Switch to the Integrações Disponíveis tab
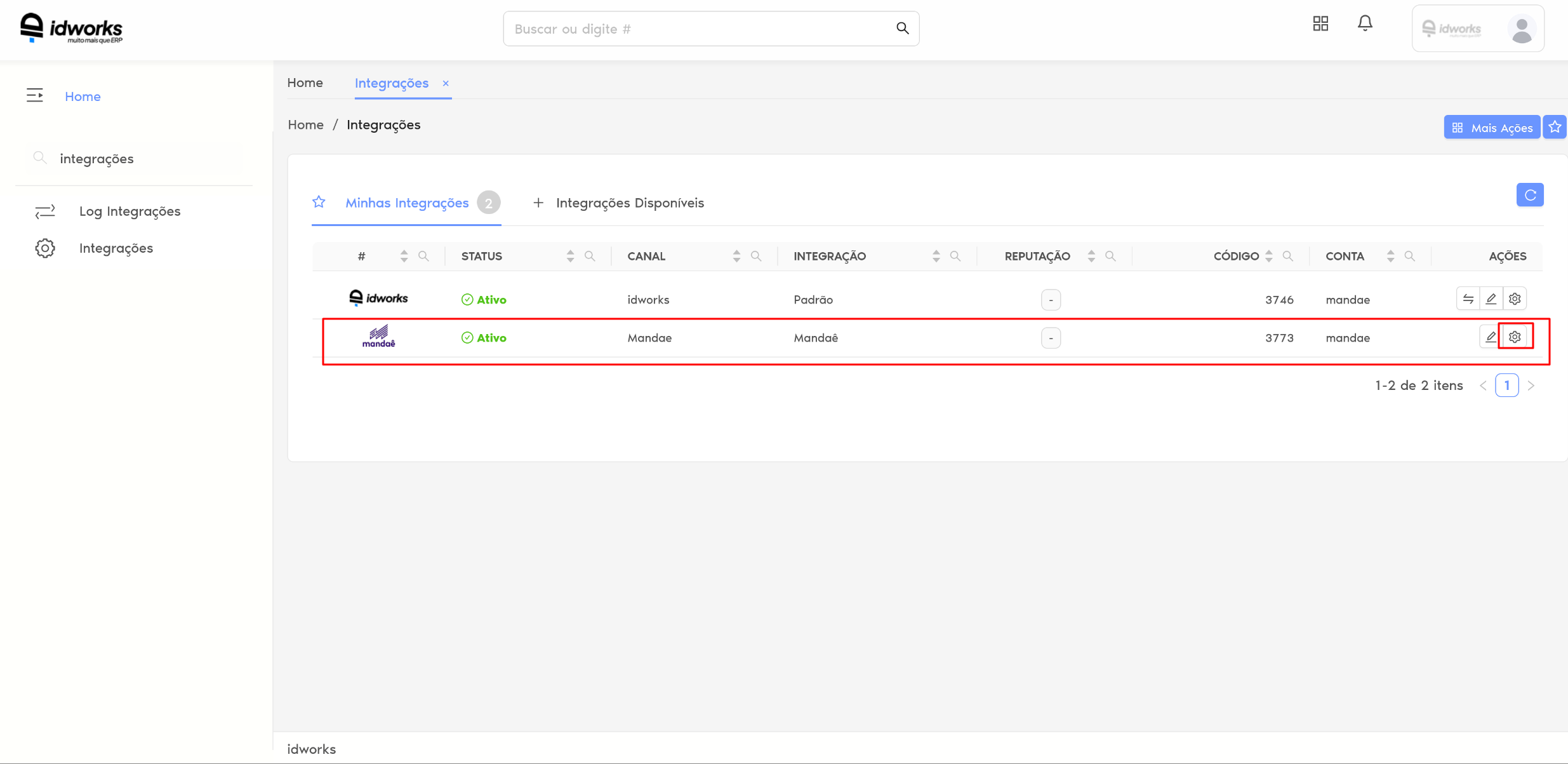Viewport: 1568px width, 764px height. coord(630,203)
